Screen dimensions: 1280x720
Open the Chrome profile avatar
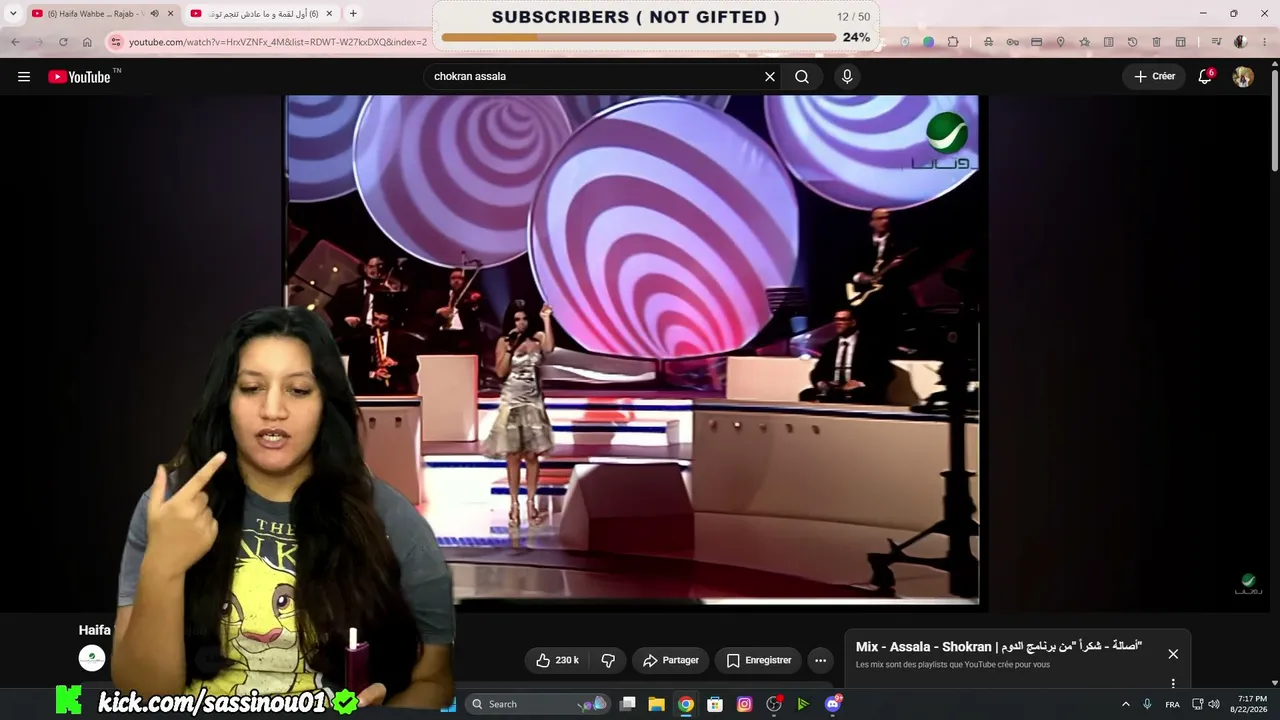pos(1241,42)
